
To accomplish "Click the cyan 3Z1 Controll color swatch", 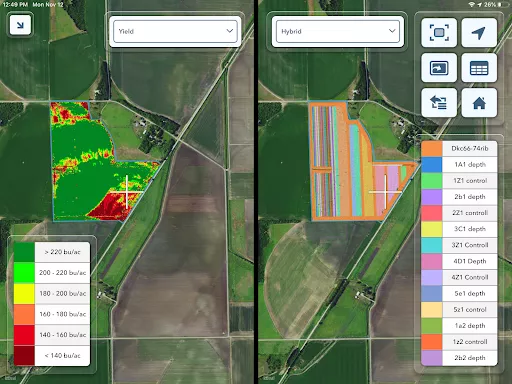I will coord(432,245).
